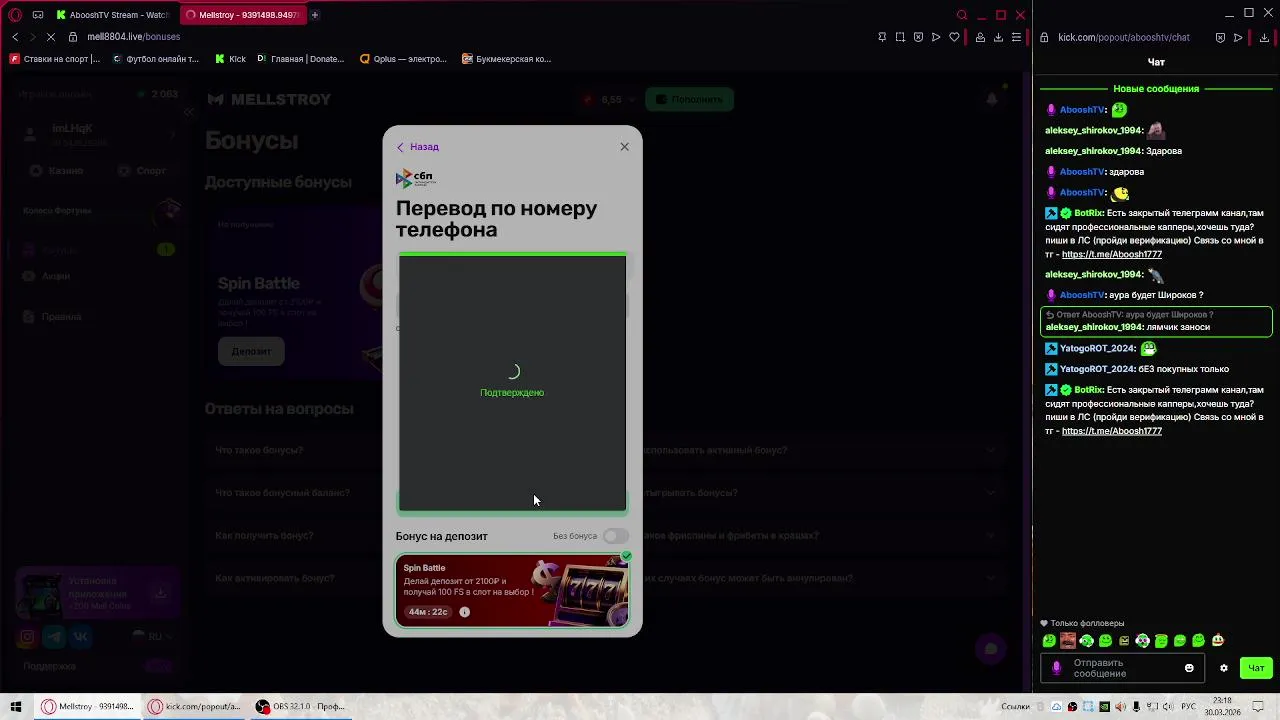Open the Спорт sidebar tab
Viewport: 1280px width, 720px height.
pos(142,171)
